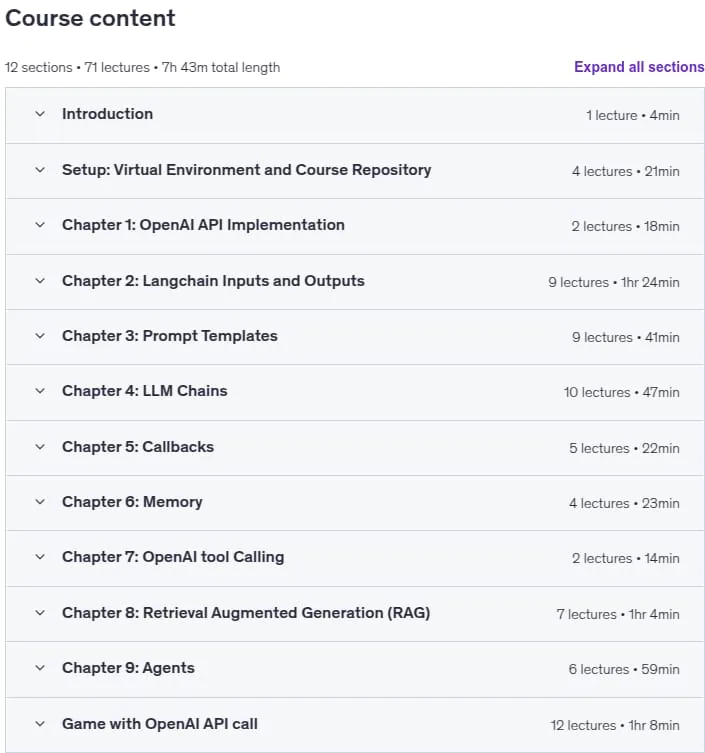Click chevron beside Chapter 1: OpenAI API Implementation
The image size is (705, 753).
pos(40,225)
